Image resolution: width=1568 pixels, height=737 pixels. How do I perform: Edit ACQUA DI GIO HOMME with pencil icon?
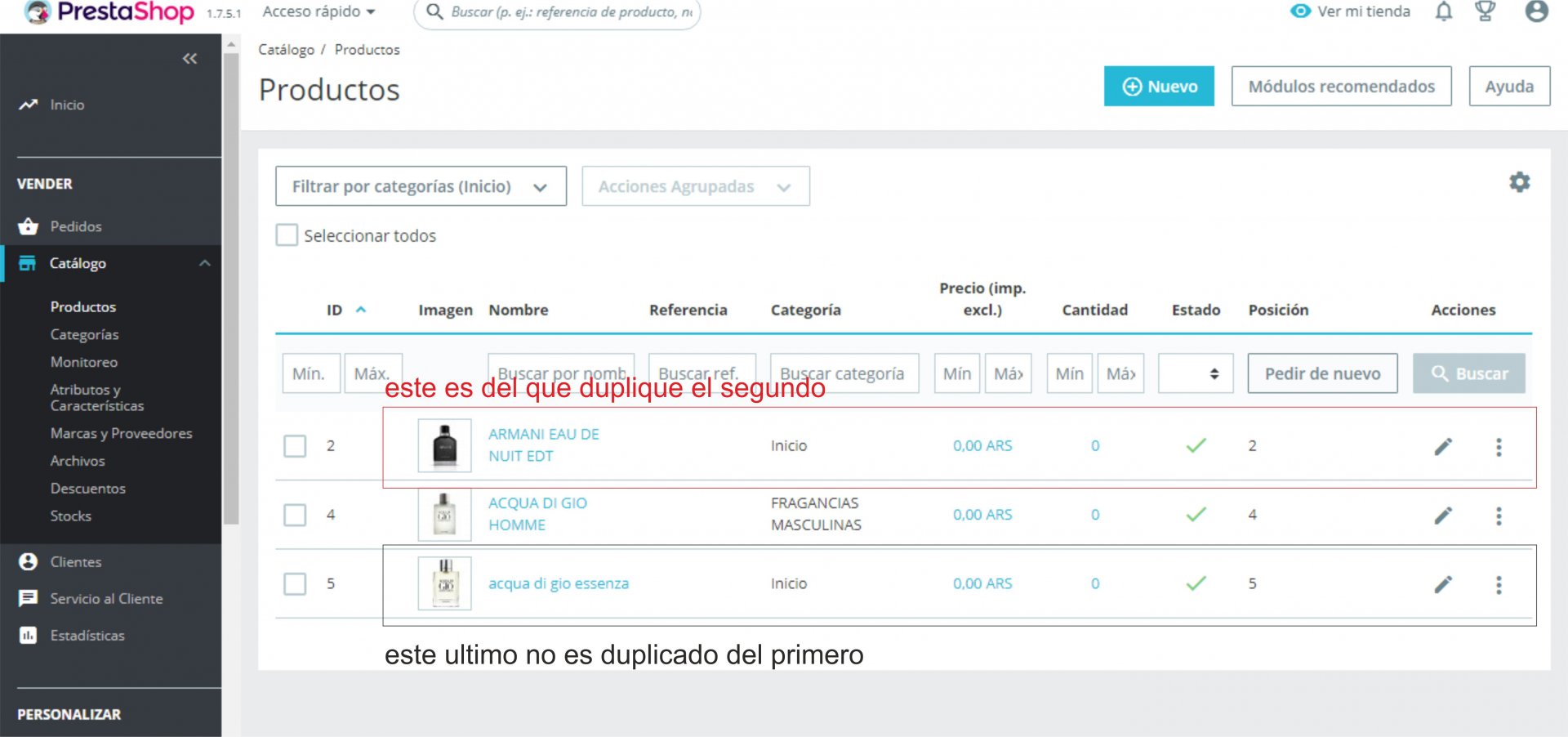tap(1443, 516)
